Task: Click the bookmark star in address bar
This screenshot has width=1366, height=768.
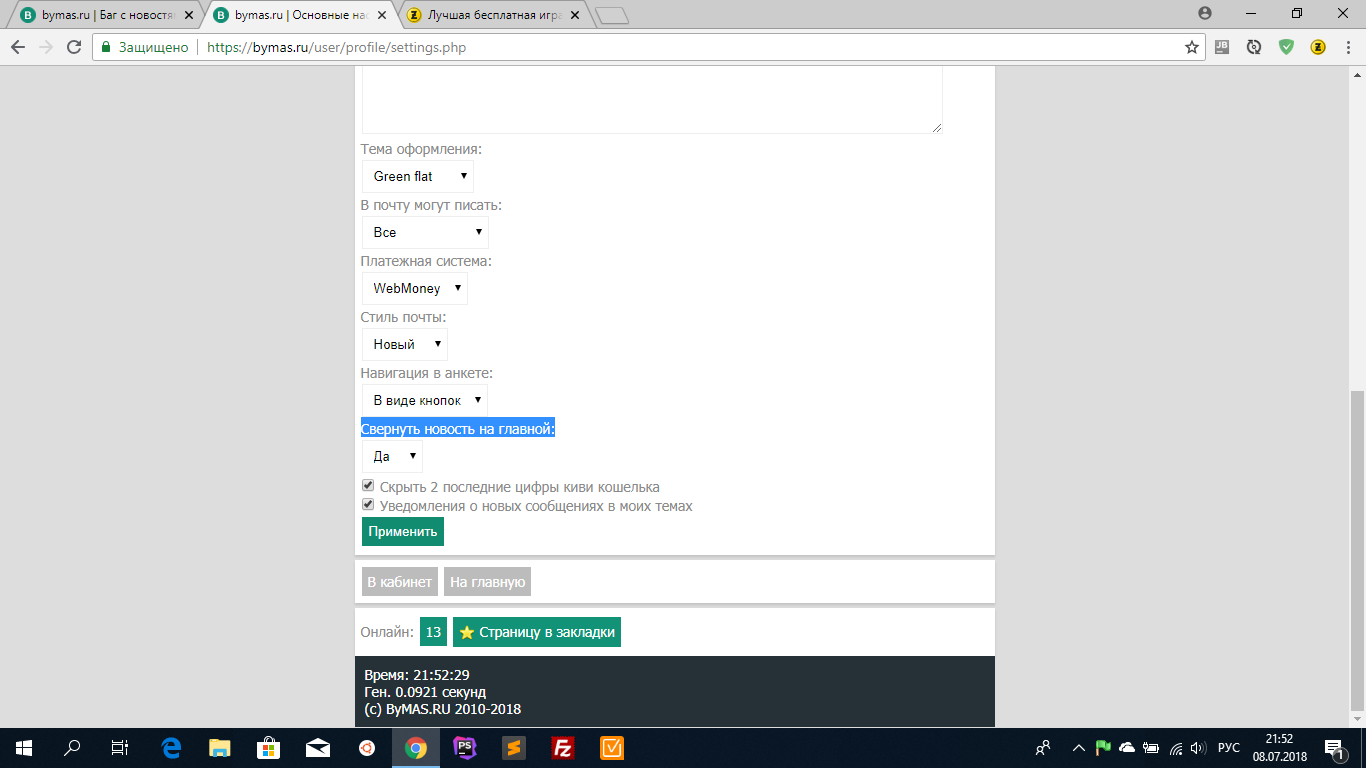Action: (x=1191, y=47)
